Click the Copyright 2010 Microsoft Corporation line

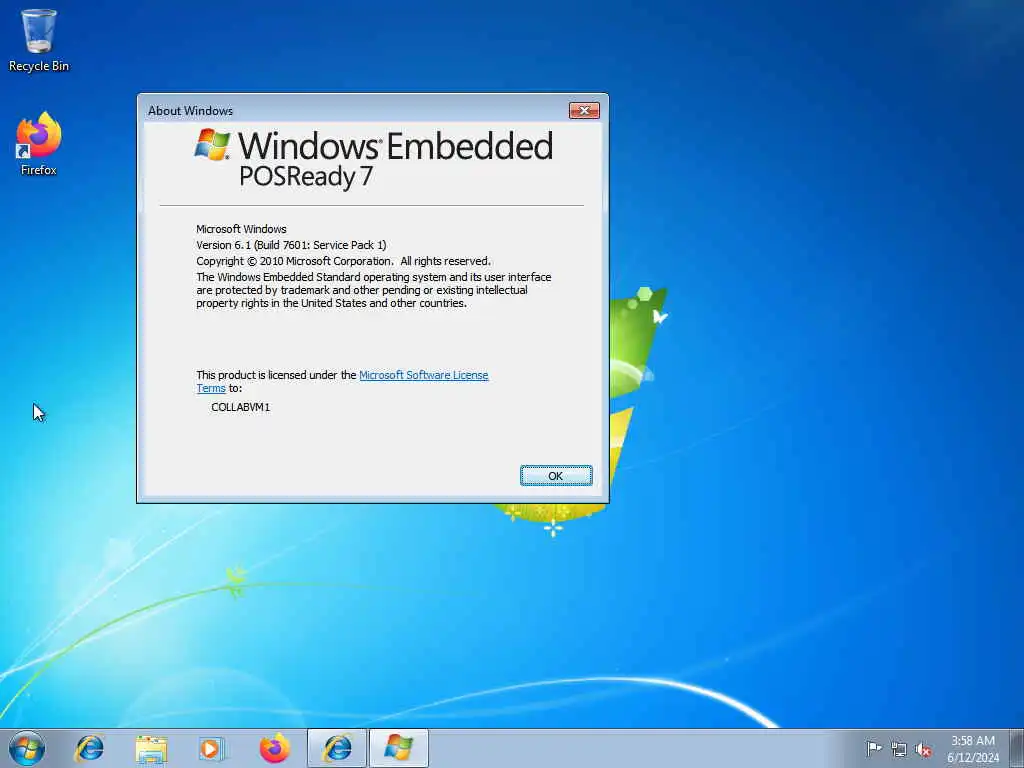tap(344, 261)
